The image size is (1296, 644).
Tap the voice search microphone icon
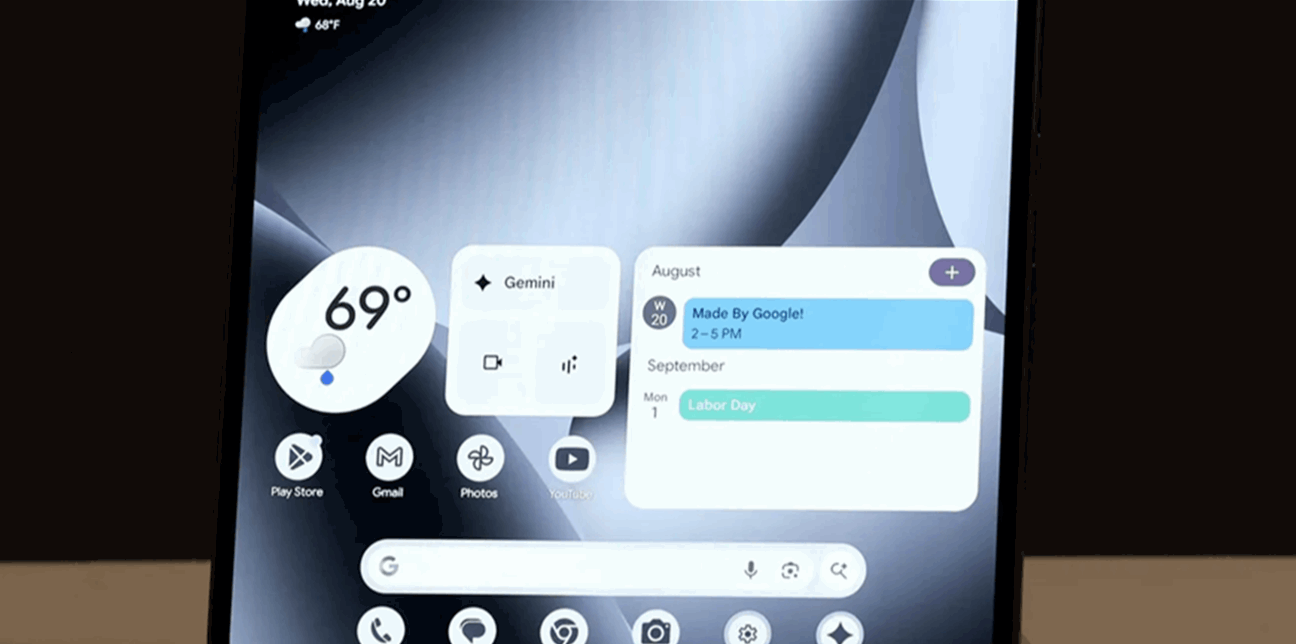[x=750, y=570]
